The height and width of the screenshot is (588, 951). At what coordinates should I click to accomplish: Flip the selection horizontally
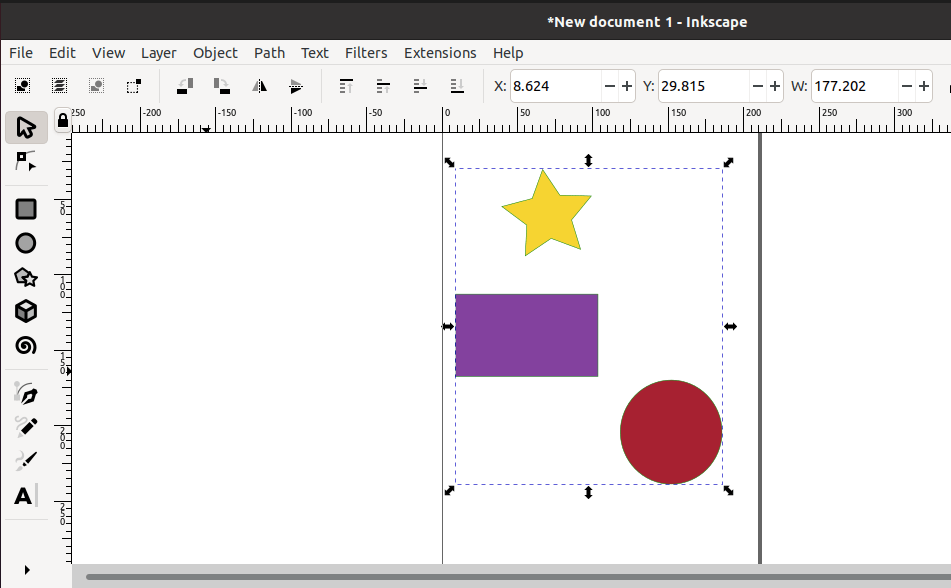[259, 86]
